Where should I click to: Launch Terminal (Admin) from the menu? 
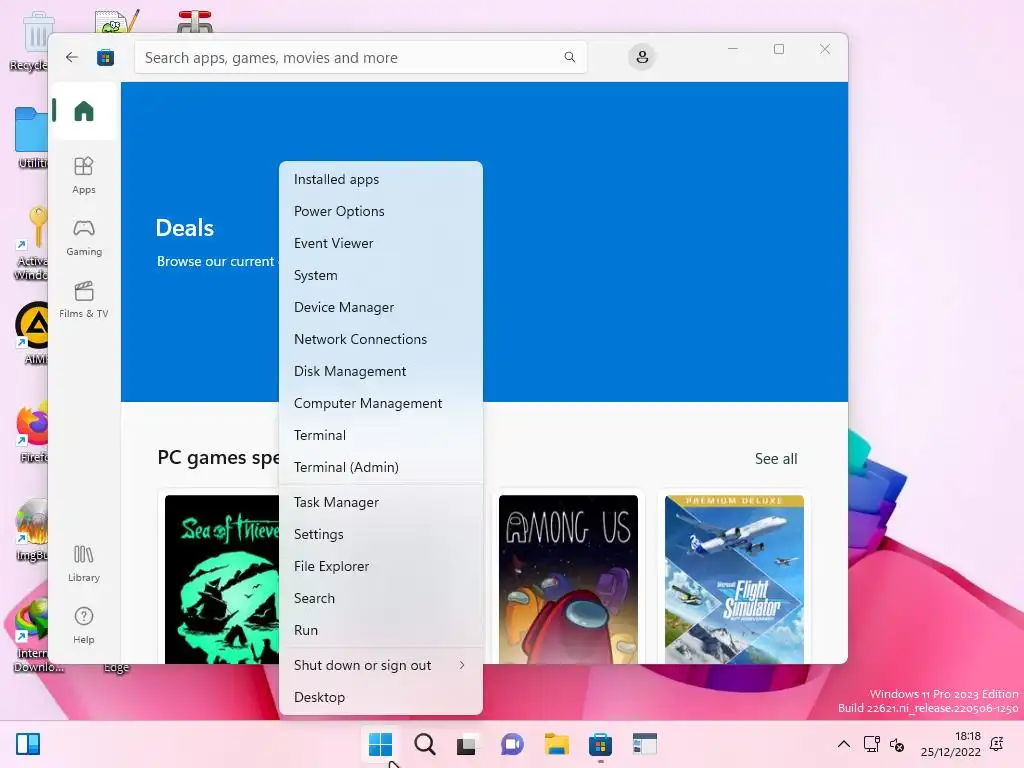(381, 467)
